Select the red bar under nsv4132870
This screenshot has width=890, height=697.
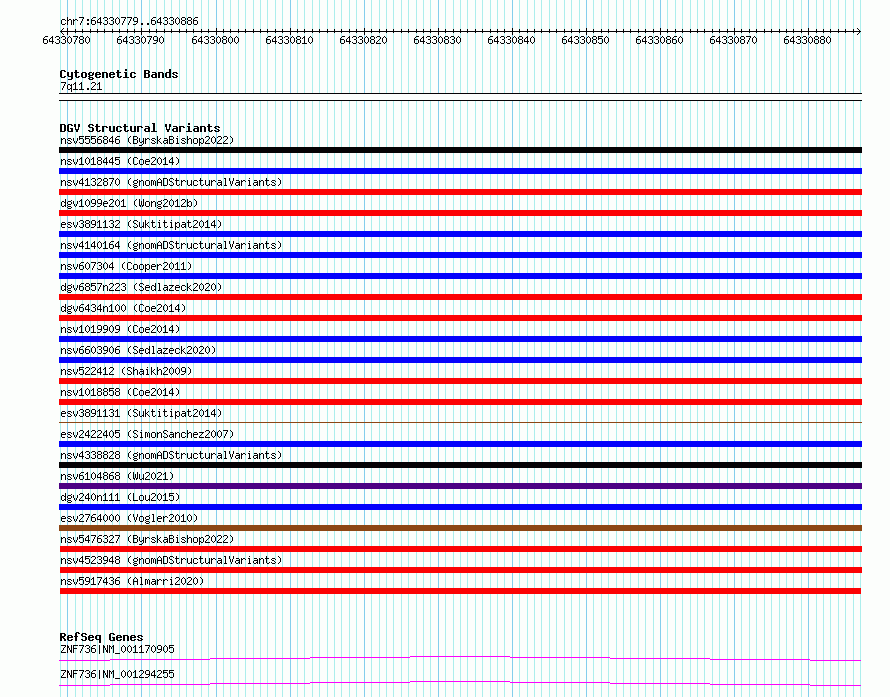(x=460, y=192)
